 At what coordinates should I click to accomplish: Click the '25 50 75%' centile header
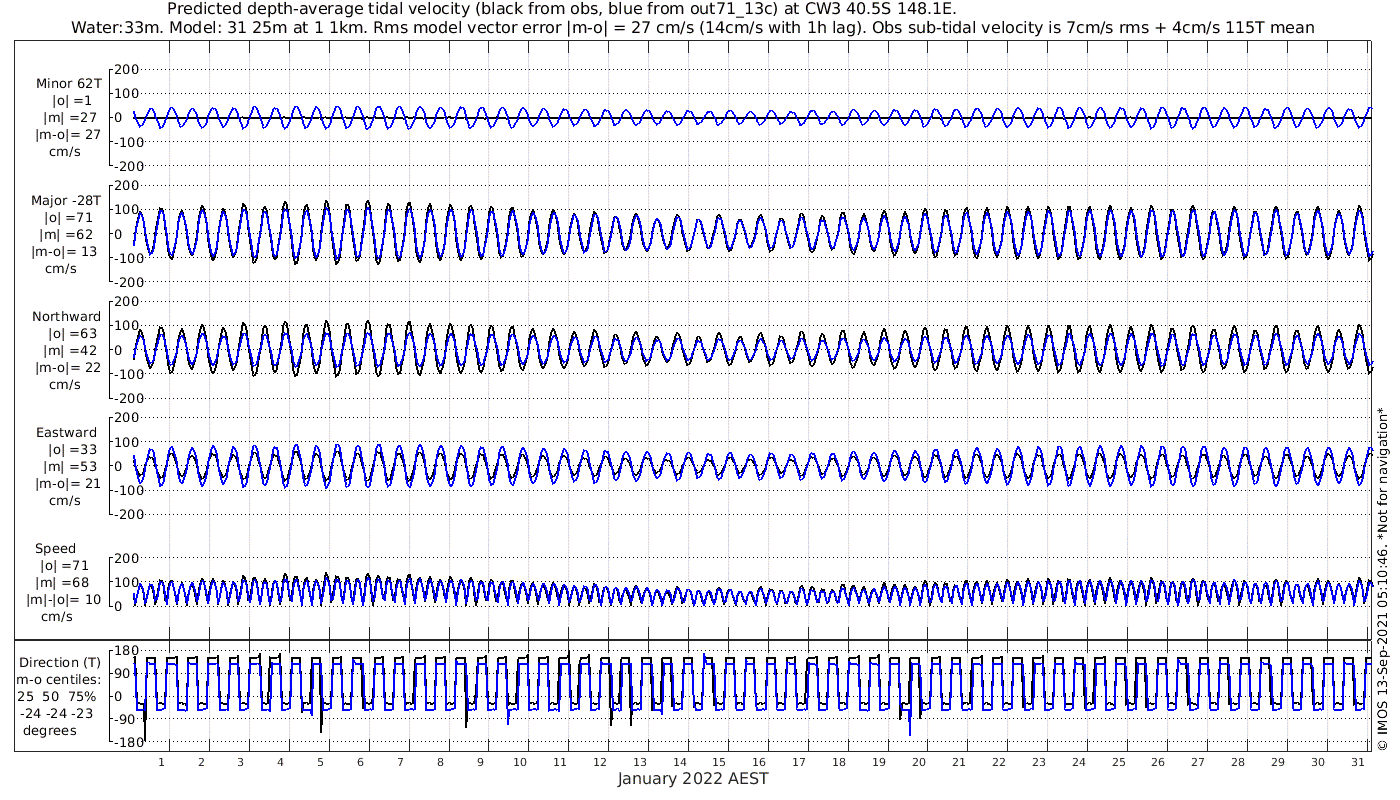(x=56, y=696)
